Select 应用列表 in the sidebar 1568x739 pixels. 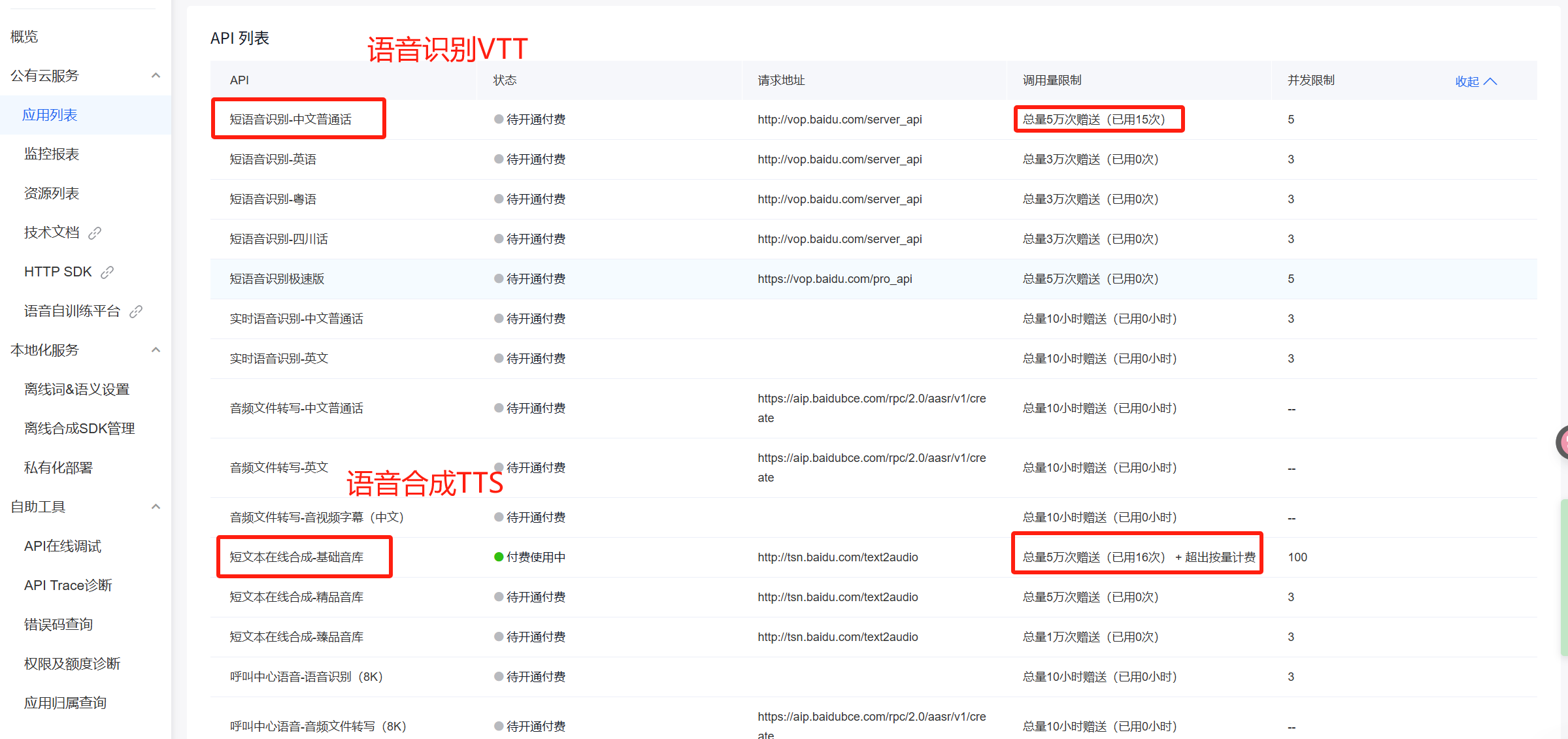[50, 115]
